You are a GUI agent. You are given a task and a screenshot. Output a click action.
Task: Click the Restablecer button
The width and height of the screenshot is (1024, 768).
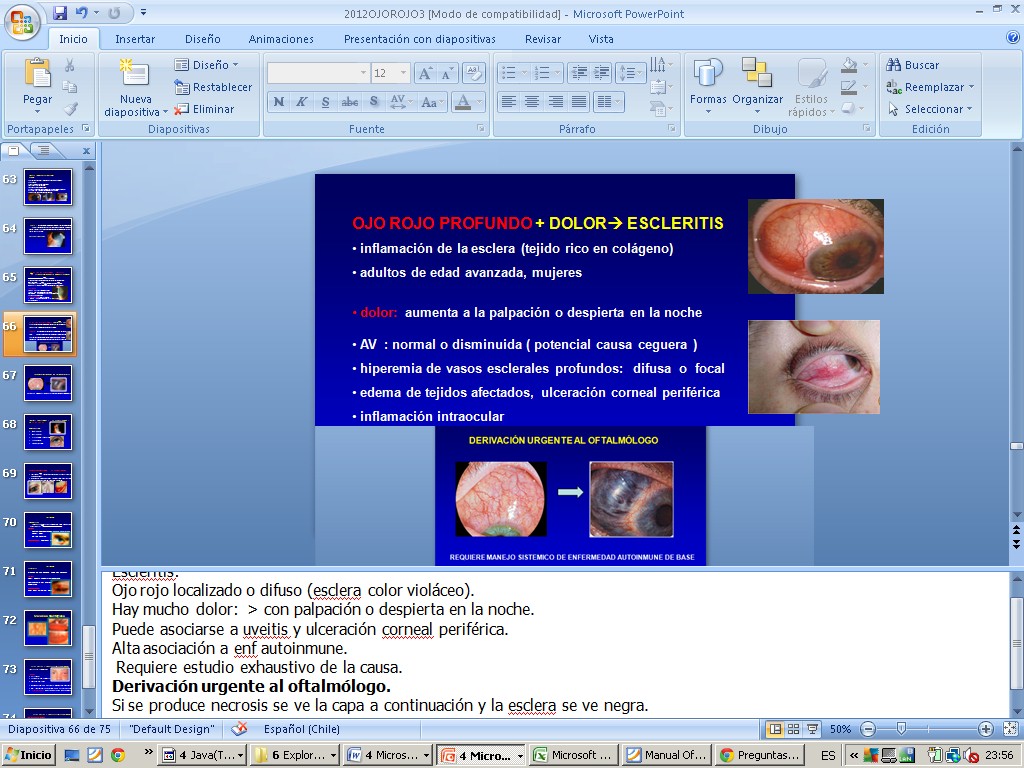(x=213, y=87)
